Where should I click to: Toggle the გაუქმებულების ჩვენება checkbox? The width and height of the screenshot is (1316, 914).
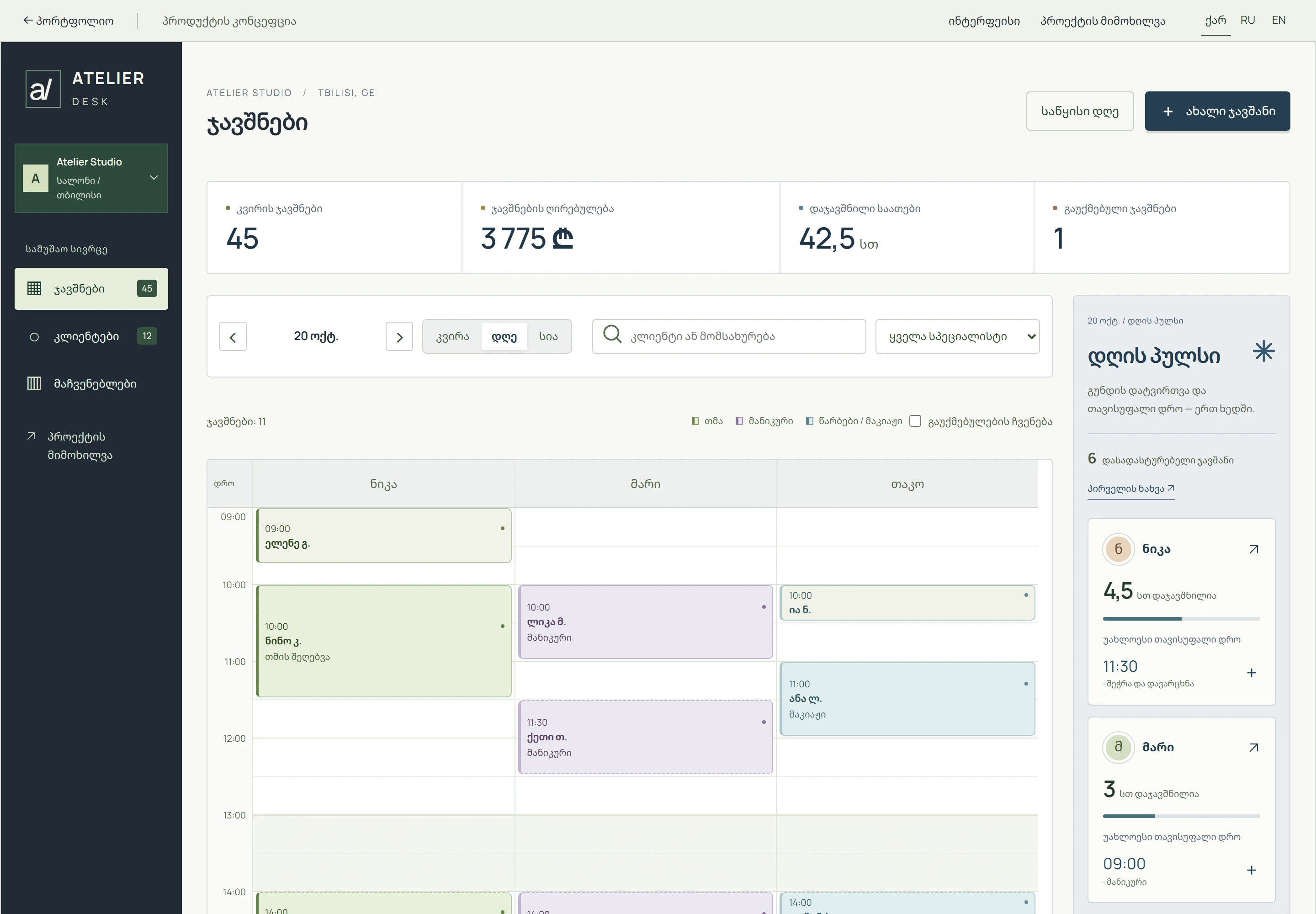coord(915,421)
